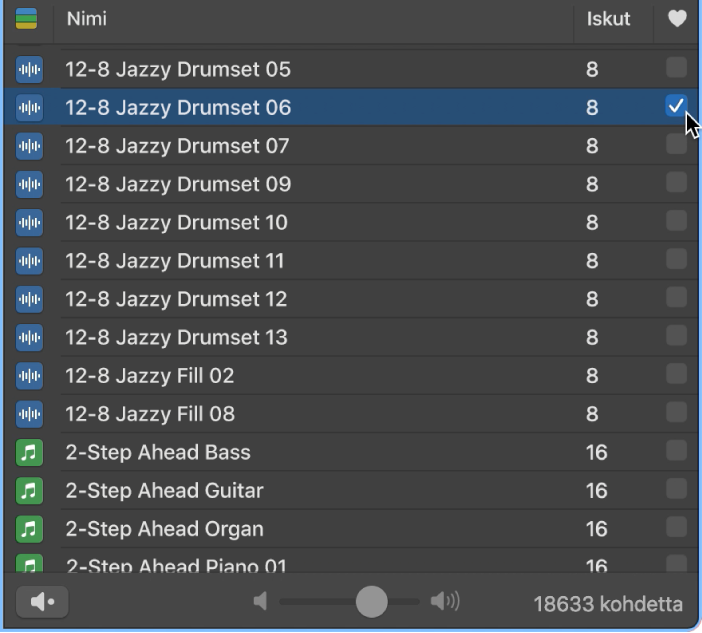
Task: Click the loud volume speaker icon
Action: pos(444,602)
